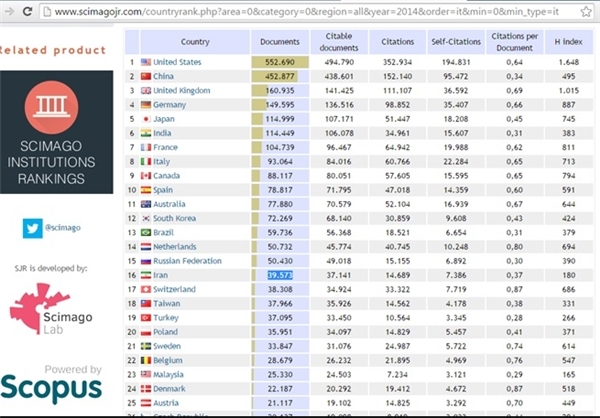Click the Scimago Lab logo
The image size is (600, 418).
coord(51,309)
